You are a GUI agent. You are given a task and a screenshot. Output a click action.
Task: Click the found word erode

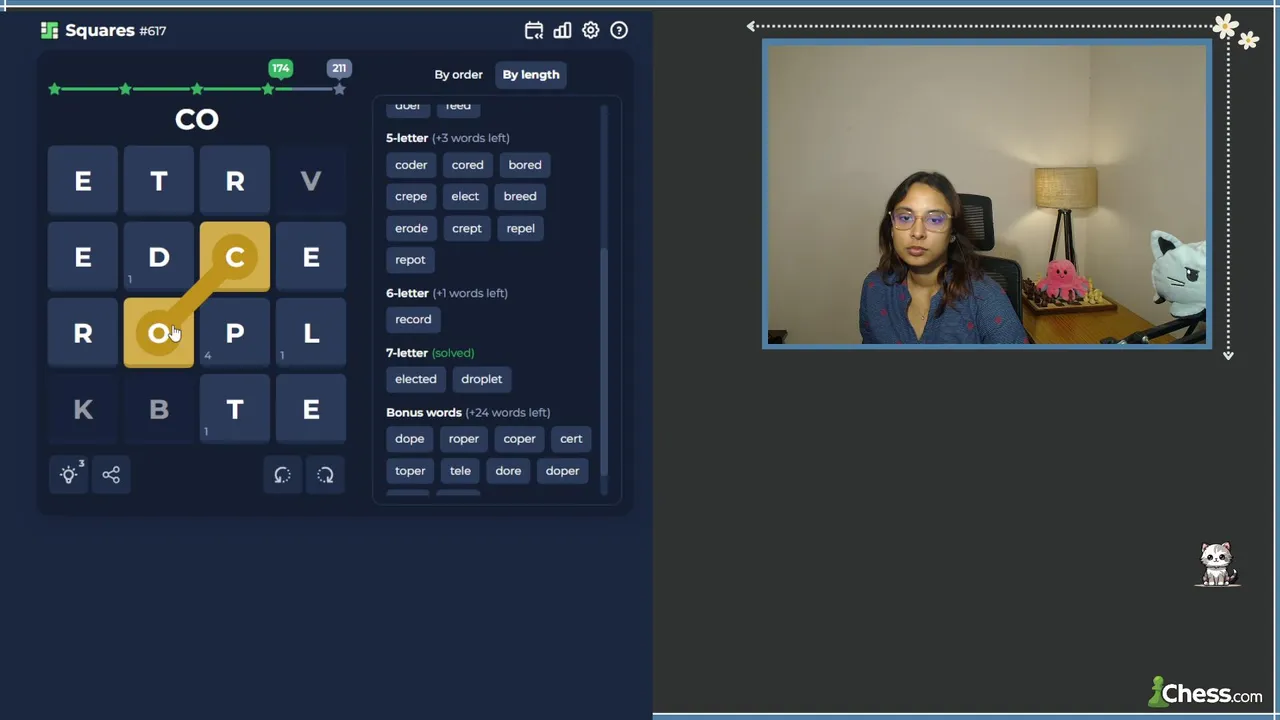tap(411, 228)
